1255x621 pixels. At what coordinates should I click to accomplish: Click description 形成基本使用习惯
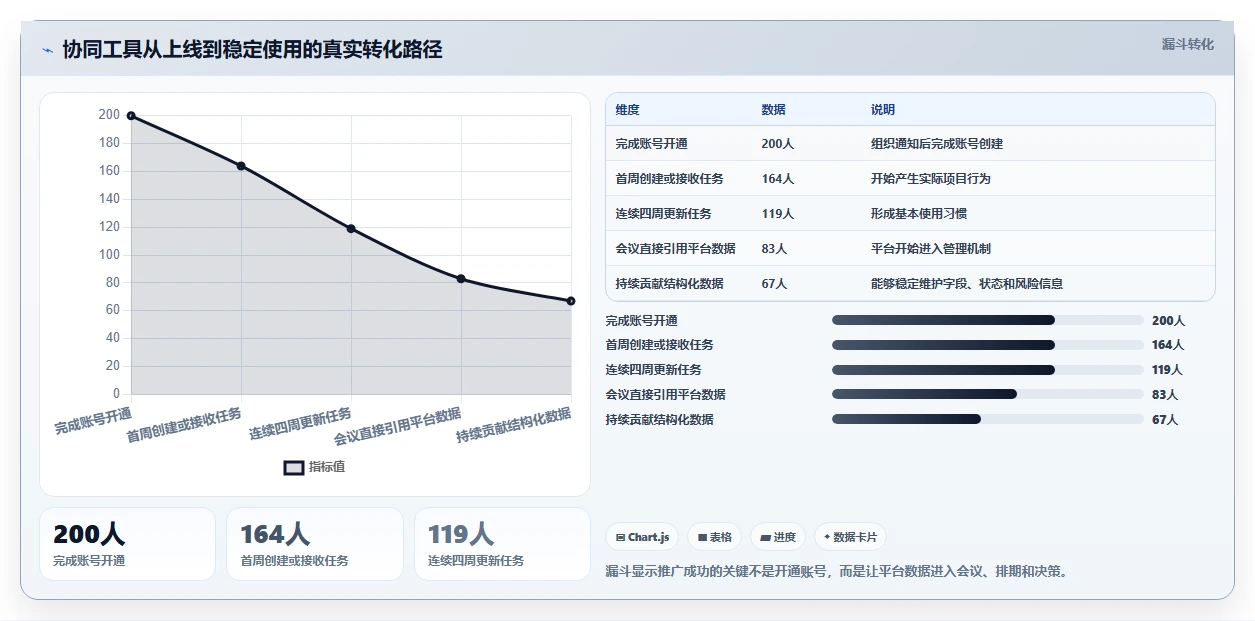[x=919, y=214]
